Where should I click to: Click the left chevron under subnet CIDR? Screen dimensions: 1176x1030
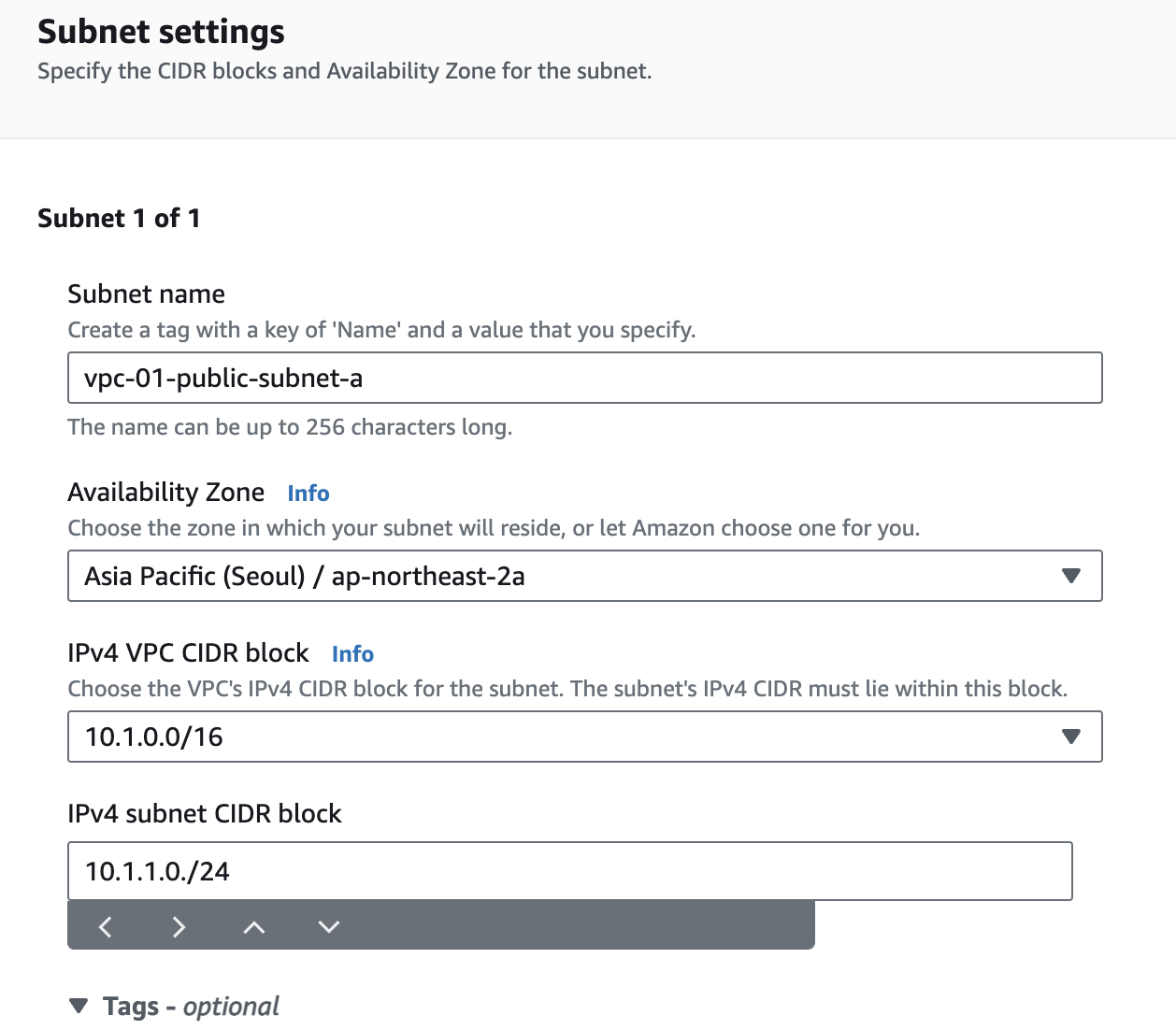click(106, 926)
